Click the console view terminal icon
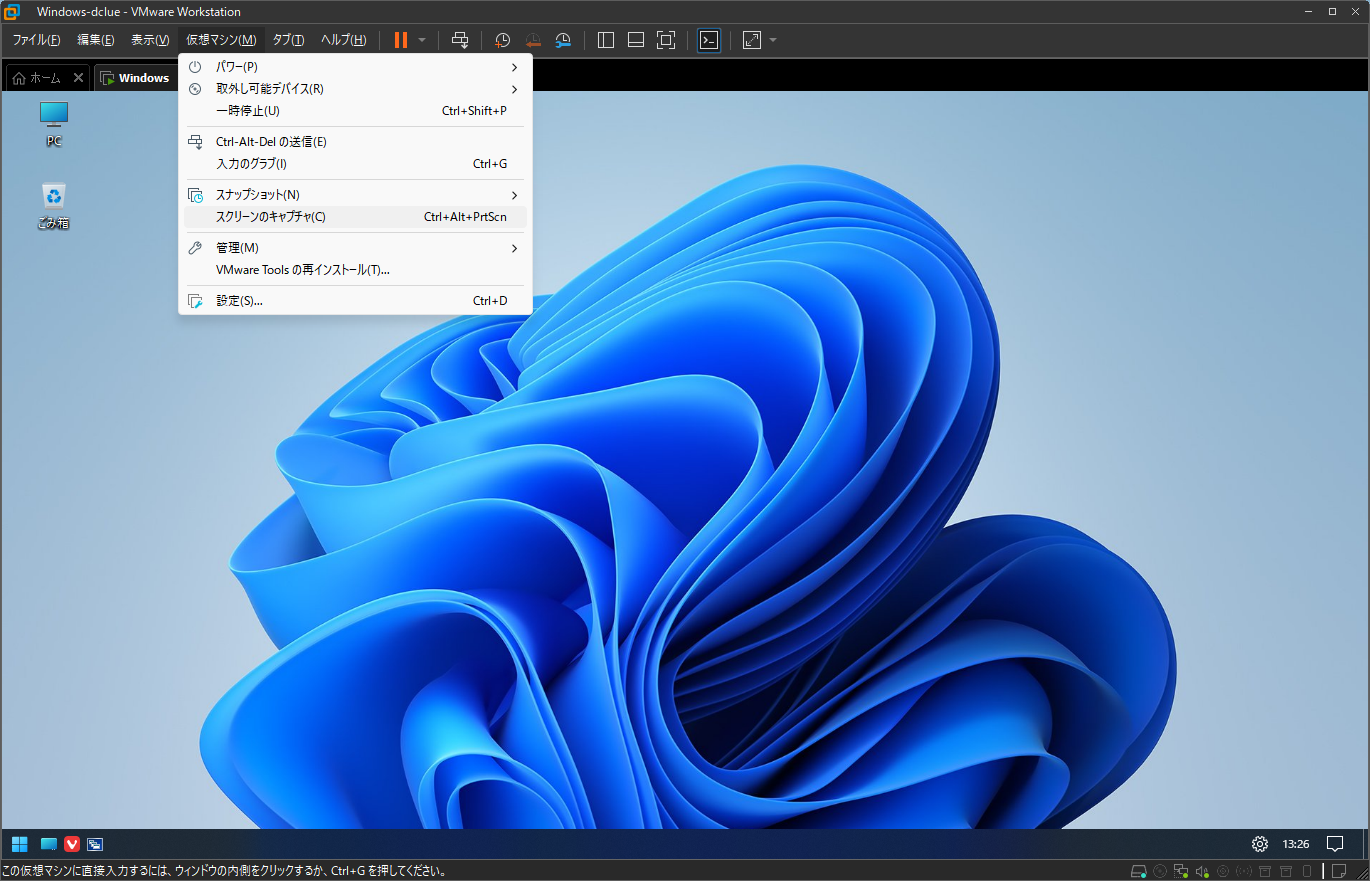Viewport: 1370px width, 881px height. click(x=709, y=40)
